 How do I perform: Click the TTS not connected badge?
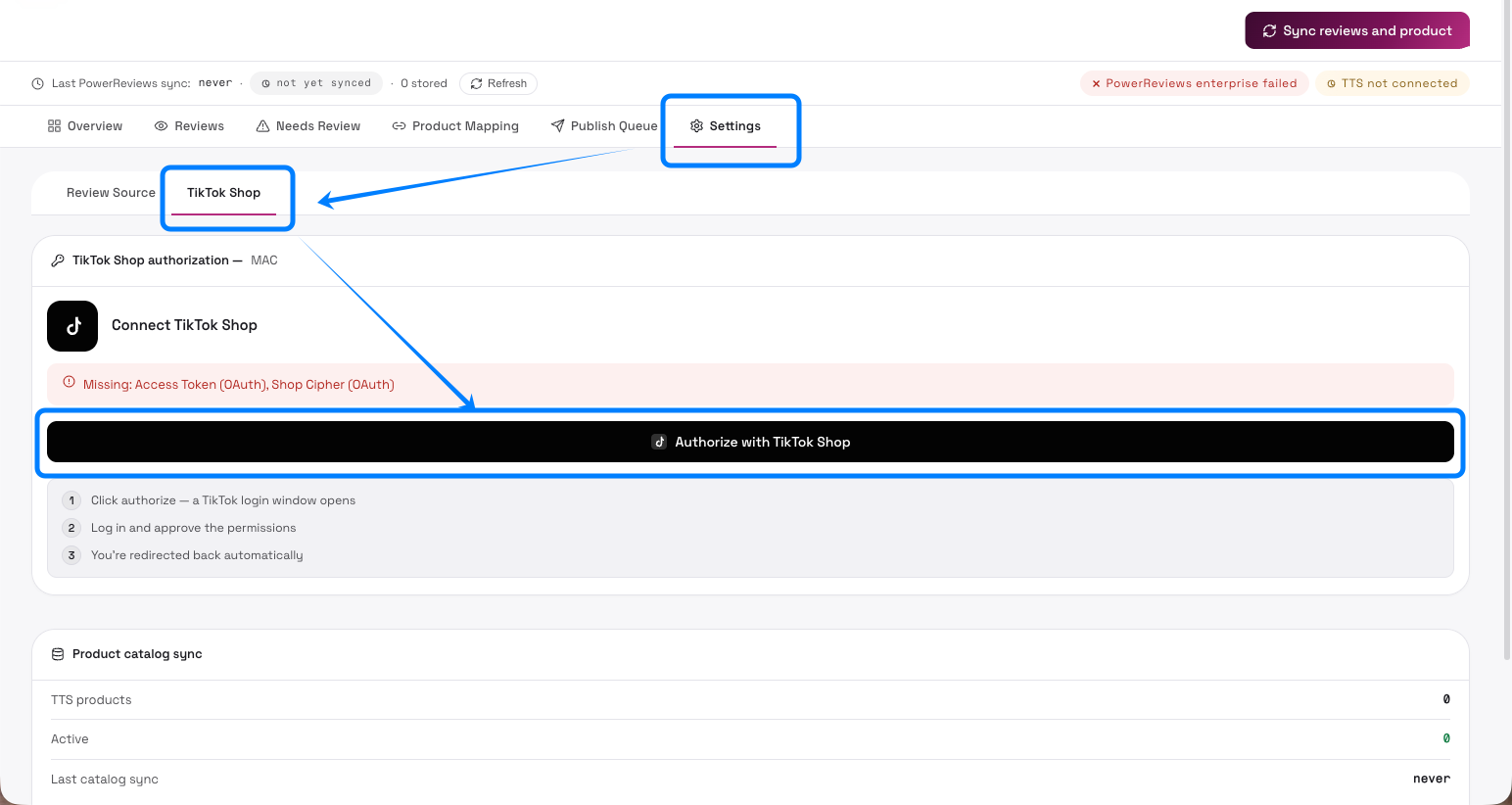1393,83
